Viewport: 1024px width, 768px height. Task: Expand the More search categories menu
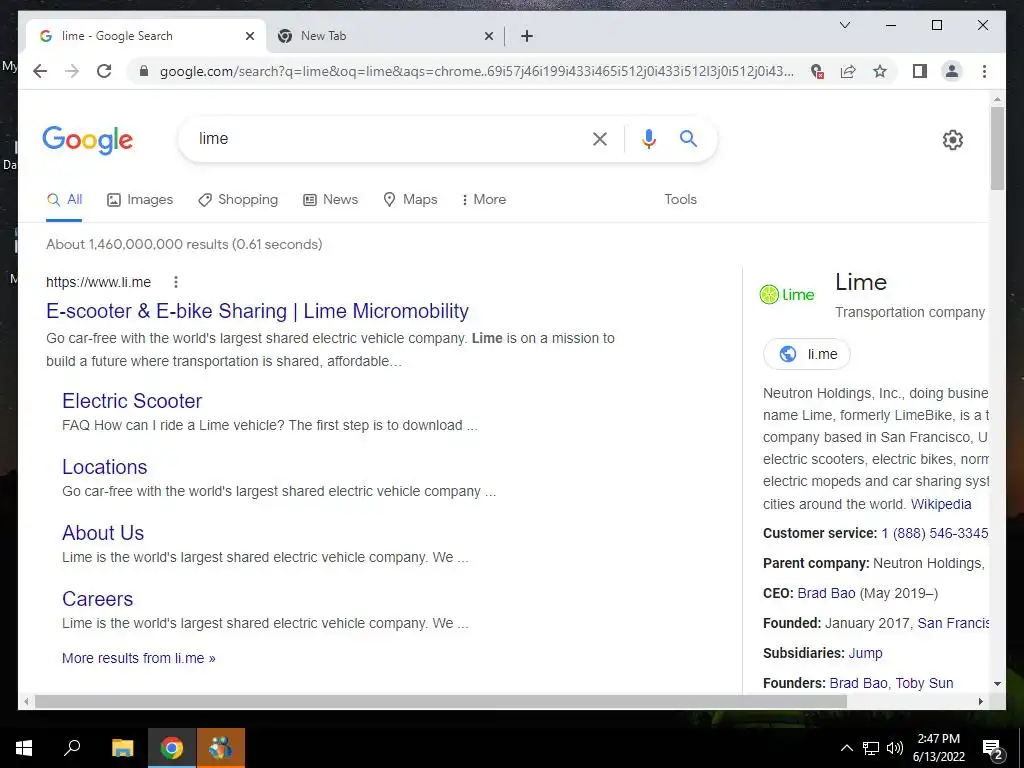[x=483, y=200]
